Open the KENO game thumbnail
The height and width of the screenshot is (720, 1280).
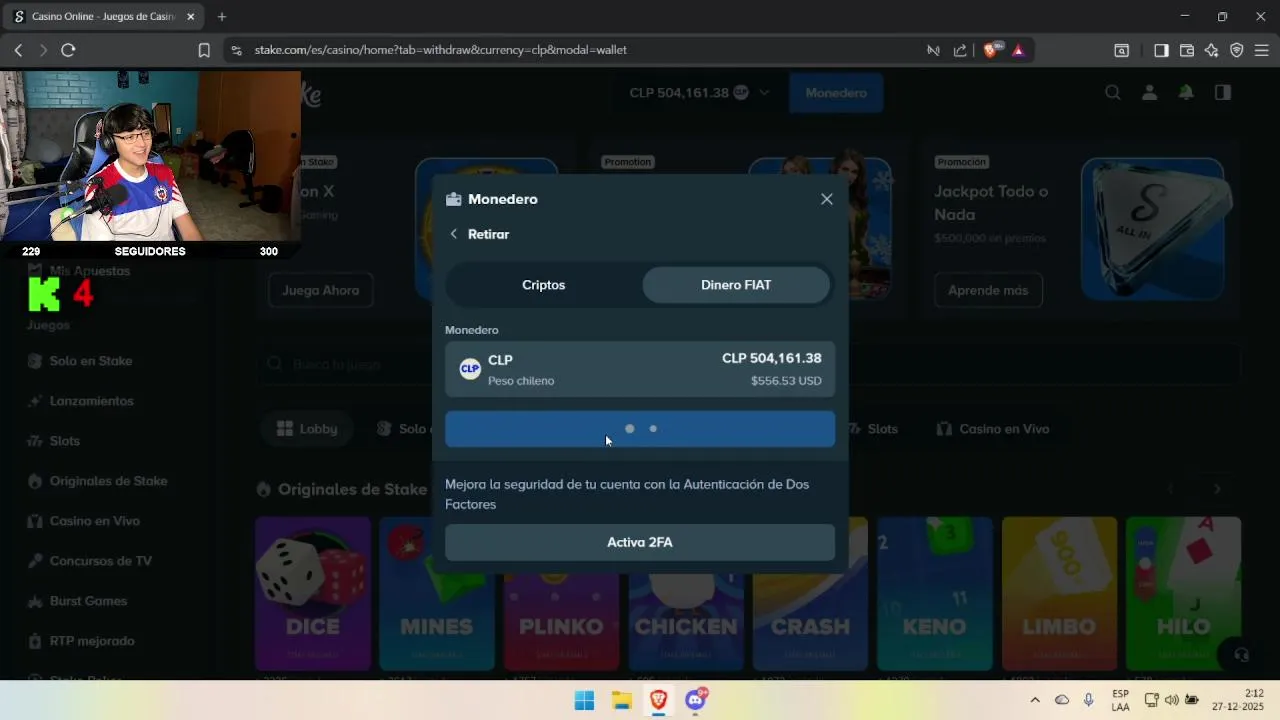tap(935, 593)
